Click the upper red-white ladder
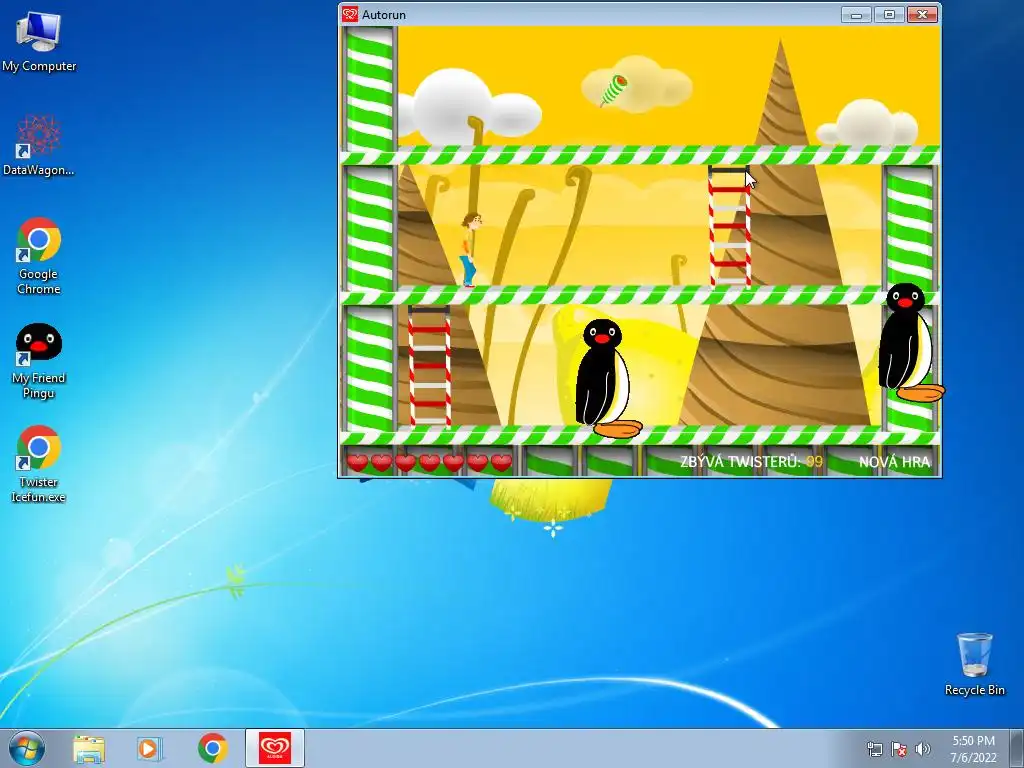 729,227
